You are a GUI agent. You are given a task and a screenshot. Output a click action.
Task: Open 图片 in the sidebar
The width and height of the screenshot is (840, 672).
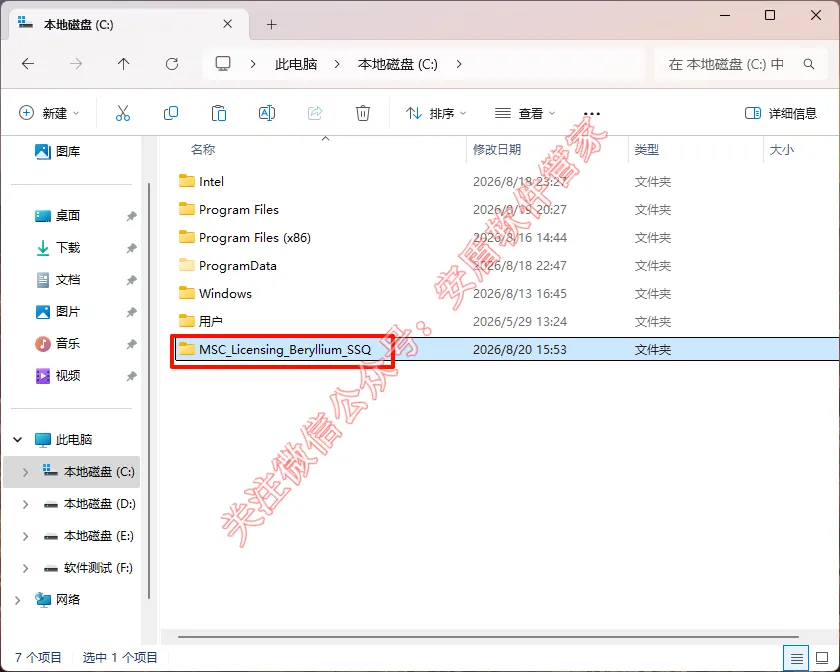point(57,312)
